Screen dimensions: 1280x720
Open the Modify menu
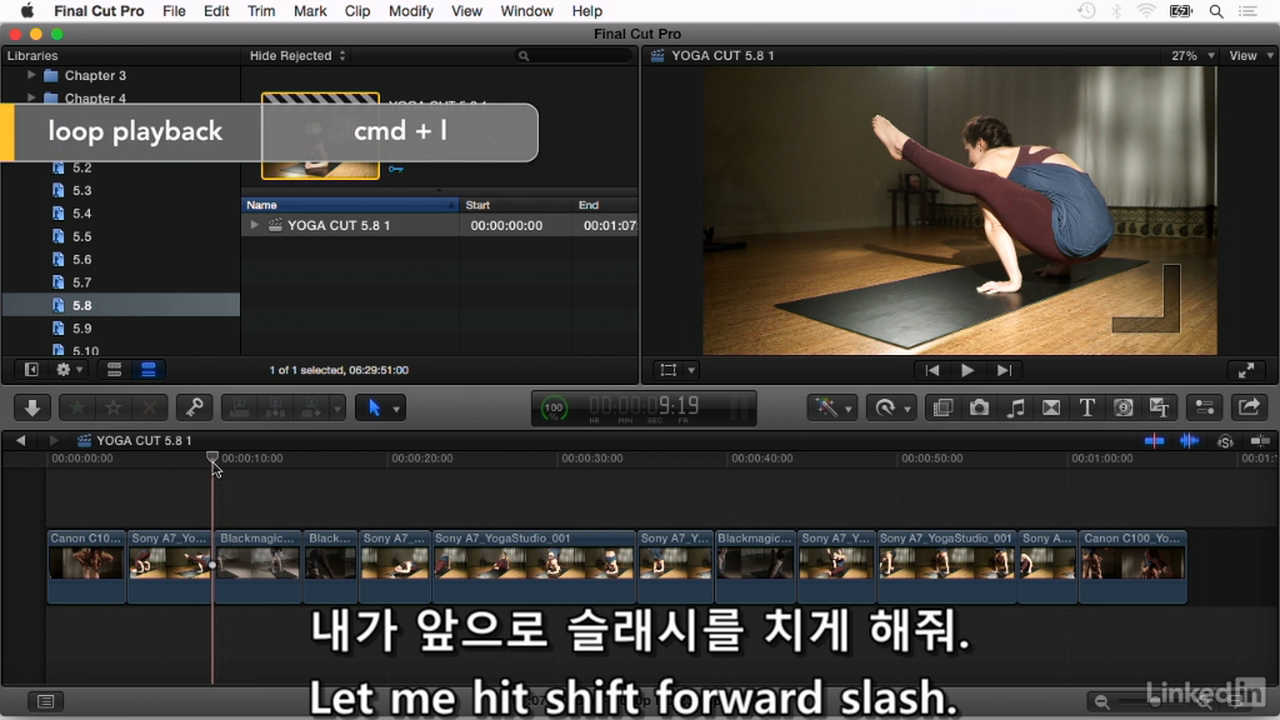pos(411,11)
